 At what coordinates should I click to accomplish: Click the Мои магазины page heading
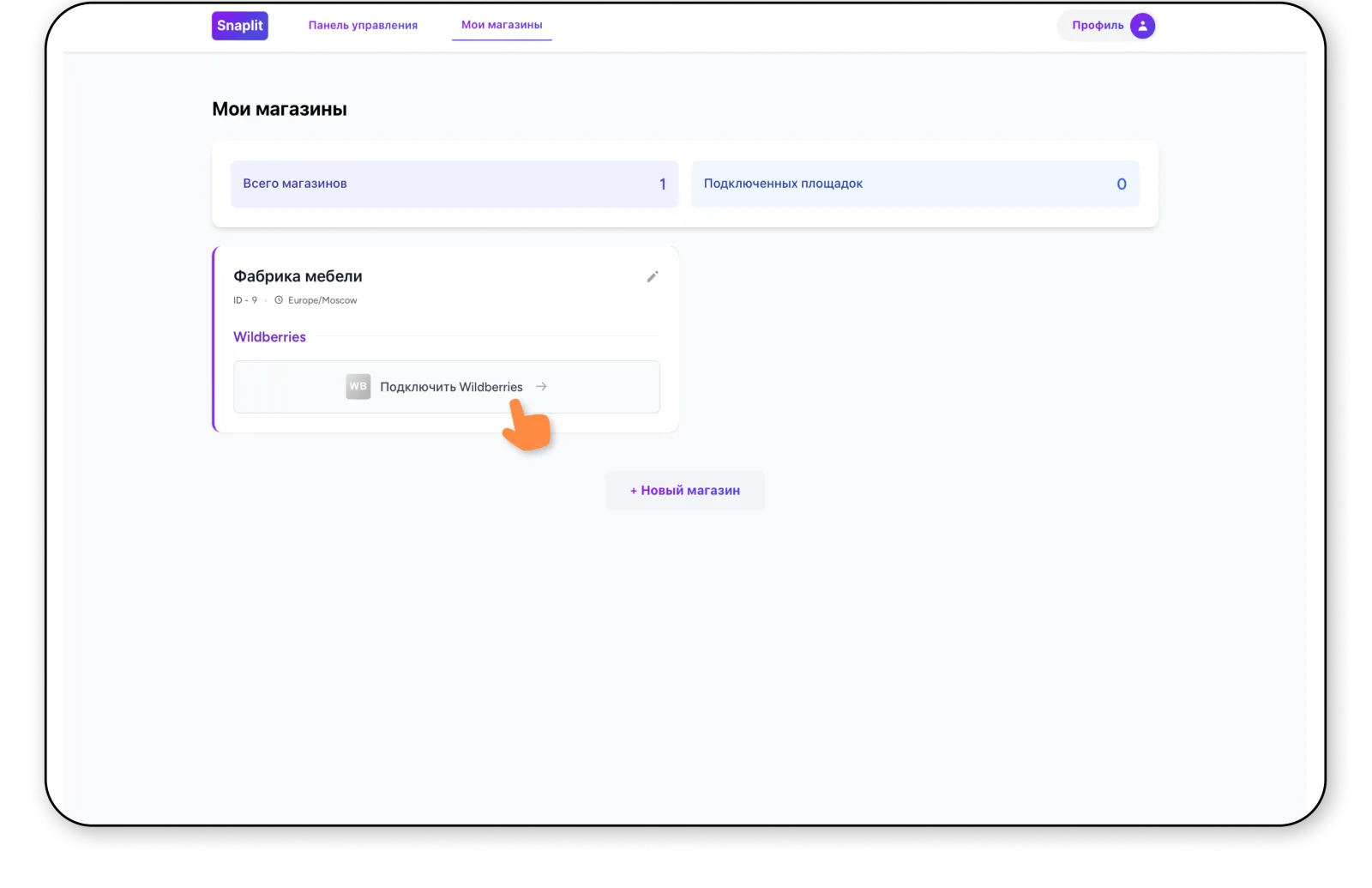coord(280,109)
